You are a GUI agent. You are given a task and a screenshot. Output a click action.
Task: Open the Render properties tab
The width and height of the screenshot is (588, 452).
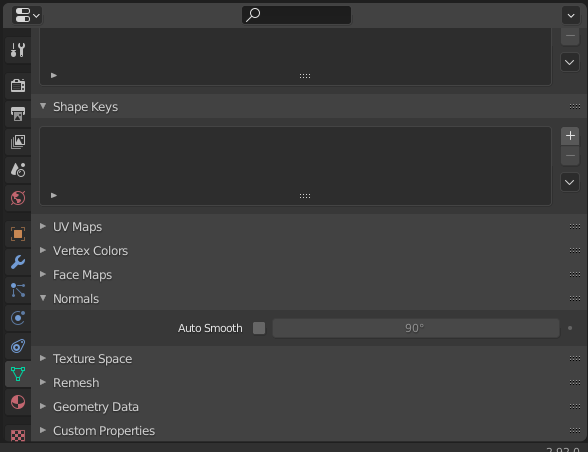(18, 85)
